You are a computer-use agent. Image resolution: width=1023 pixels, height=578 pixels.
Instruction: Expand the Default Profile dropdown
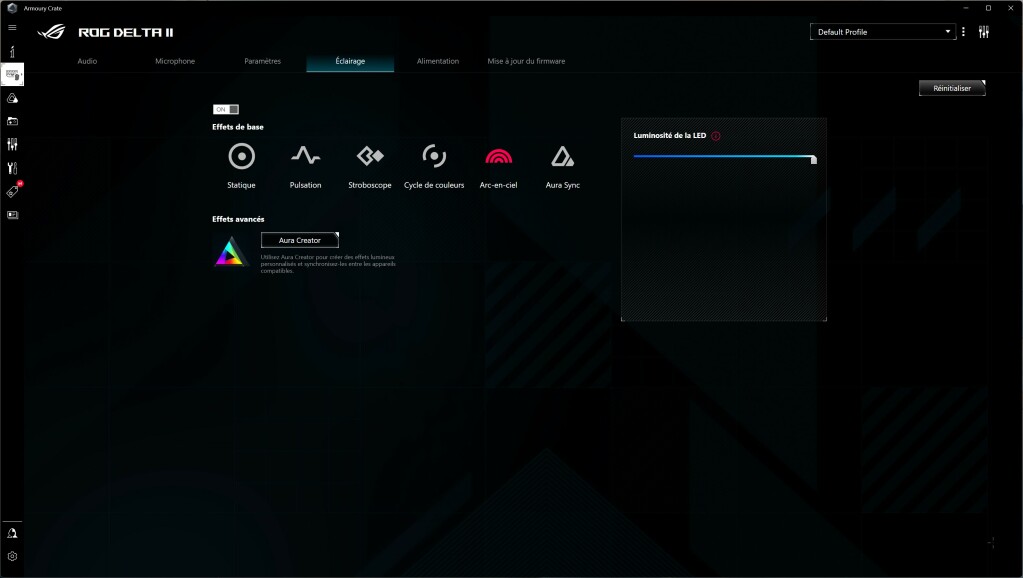pyautogui.click(x=883, y=32)
